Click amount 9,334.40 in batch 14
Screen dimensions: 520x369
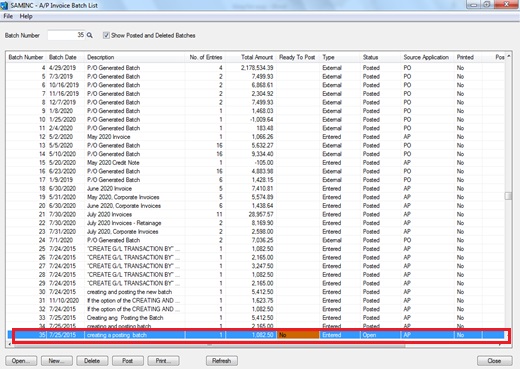[262, 154]
